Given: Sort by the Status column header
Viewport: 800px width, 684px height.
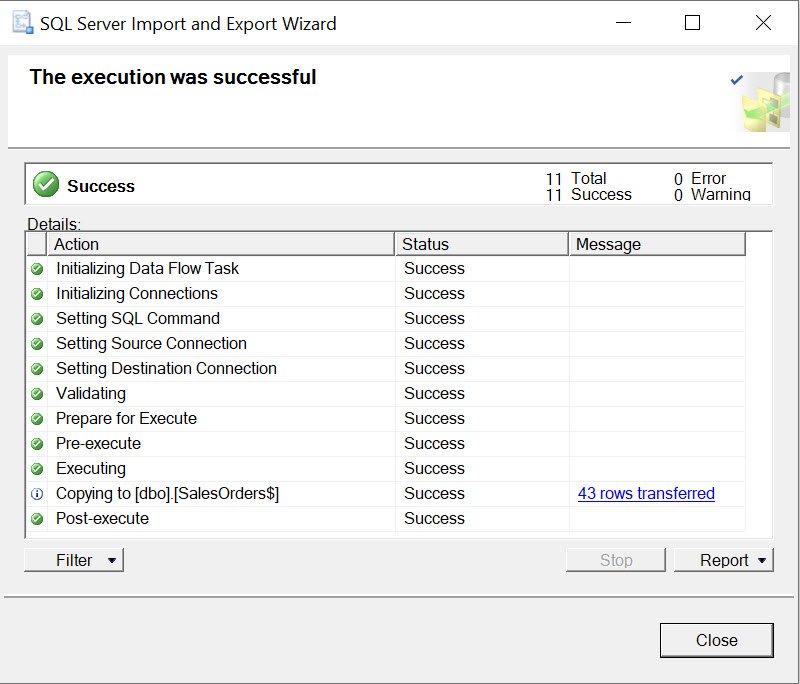Looking at the screenshot, I should pyautogui.click(x=482, y=244).
